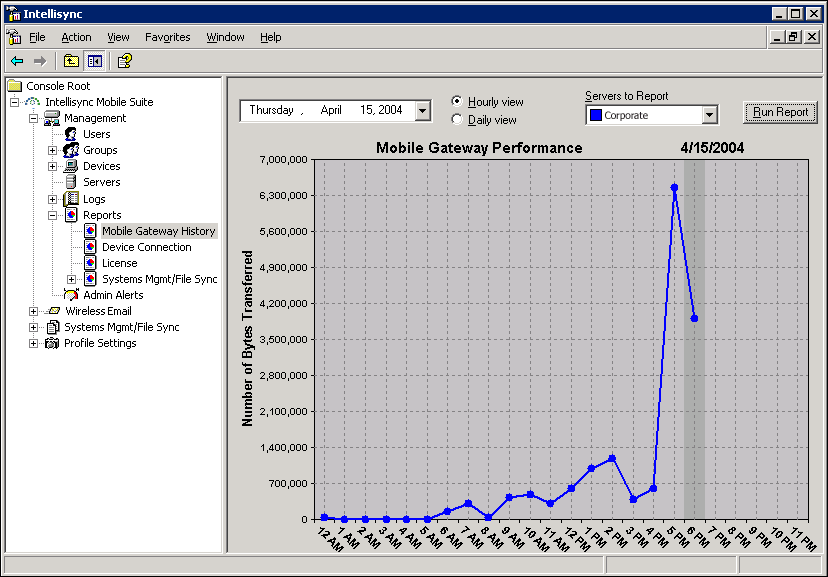
Task: Click the Intellisync title bar app icon
Action: pos(14,14)
